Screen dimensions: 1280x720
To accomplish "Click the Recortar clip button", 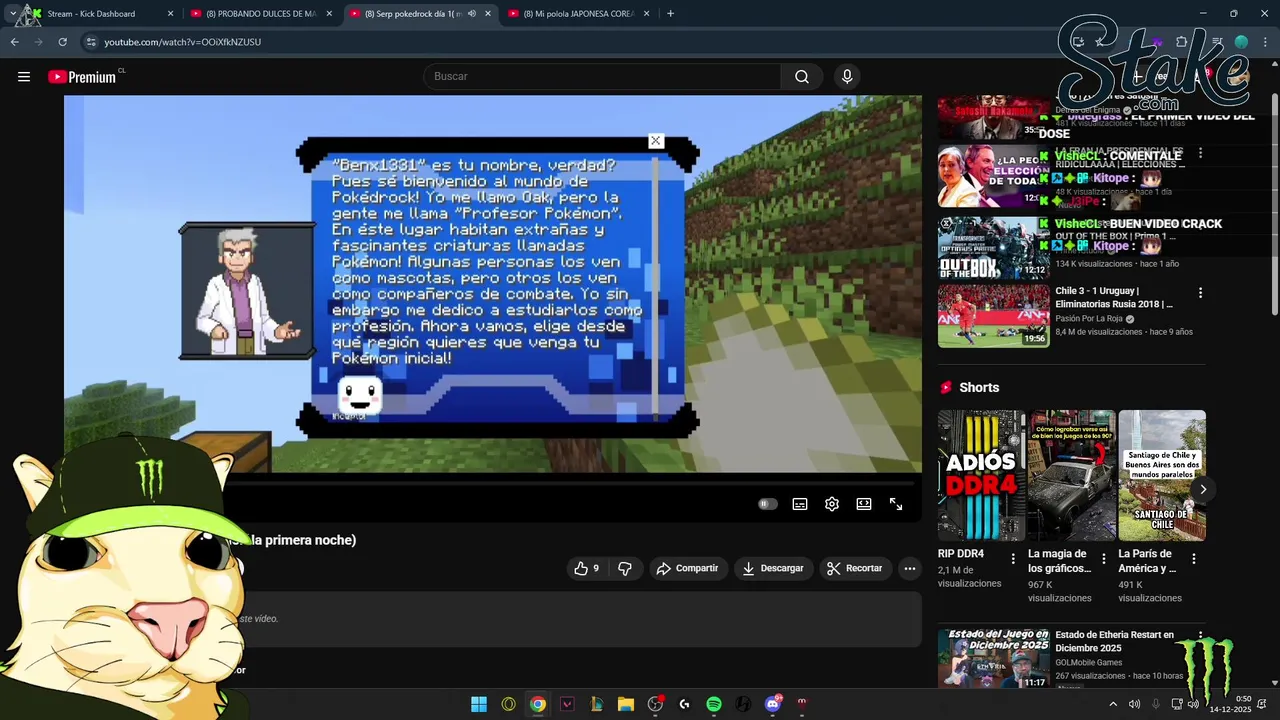I will click(x=855, y=568).
